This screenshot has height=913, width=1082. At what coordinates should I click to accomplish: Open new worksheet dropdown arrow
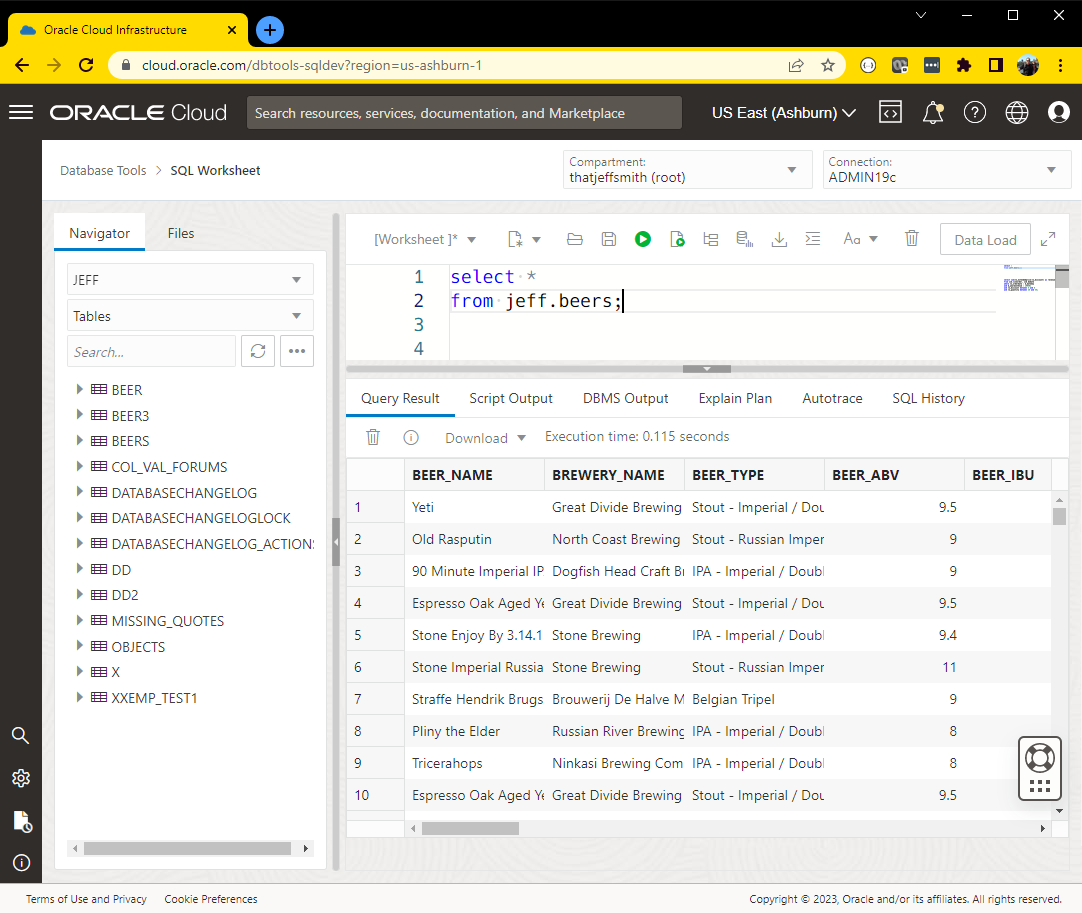click(536, 239)
